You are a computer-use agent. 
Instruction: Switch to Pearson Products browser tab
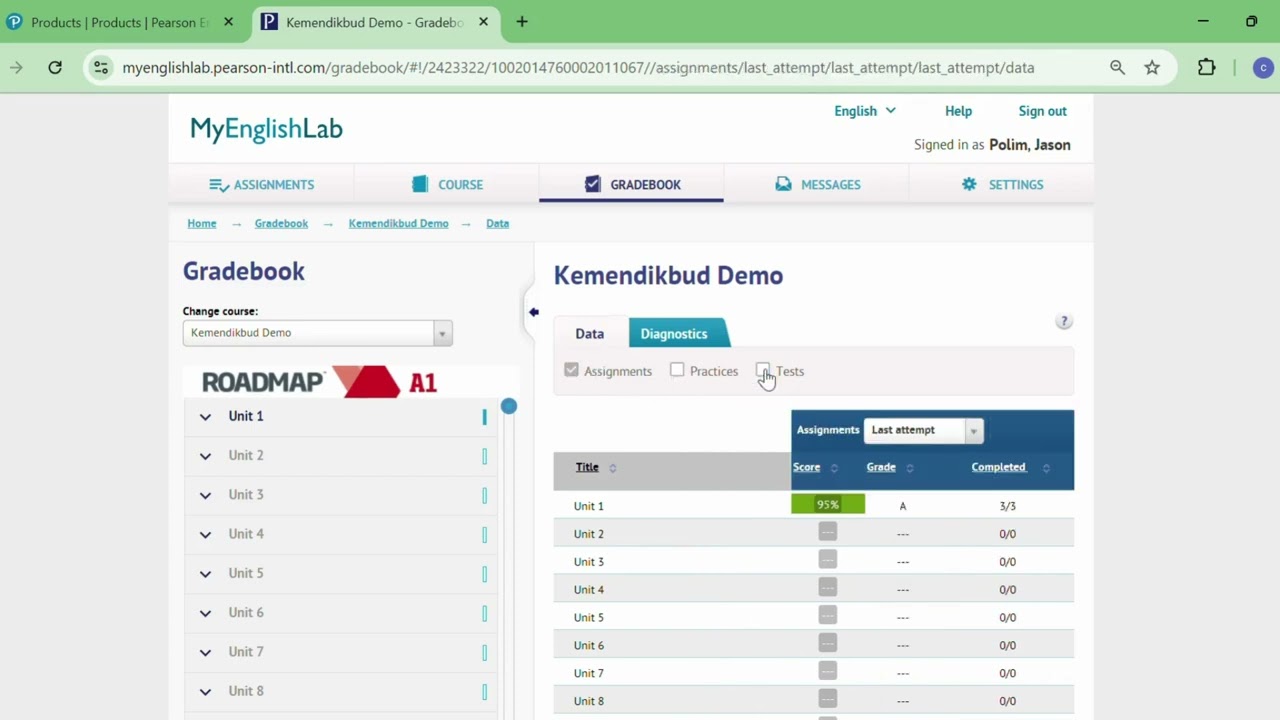pos(121,22)
